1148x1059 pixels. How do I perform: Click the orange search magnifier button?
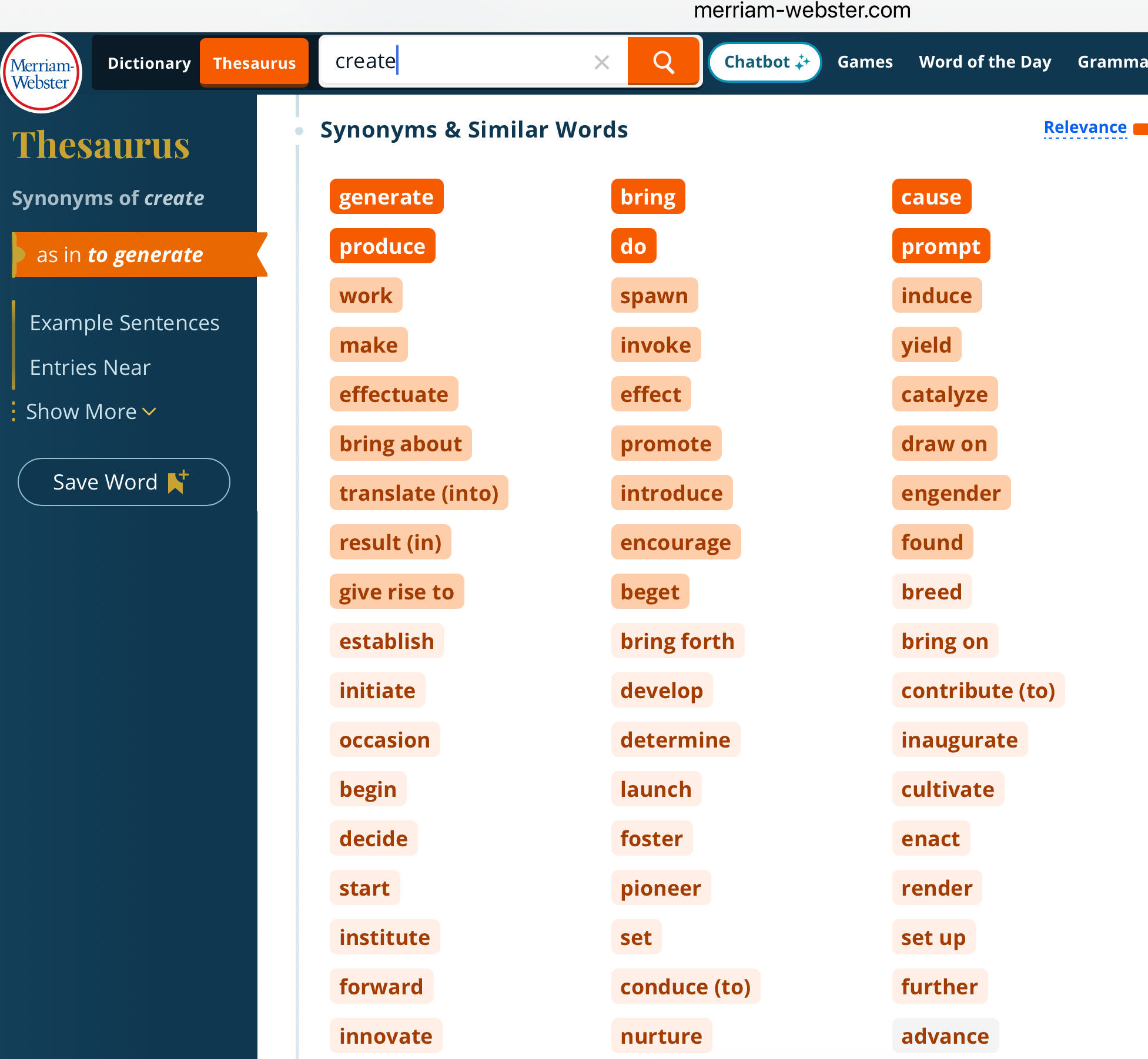(664, 61)
